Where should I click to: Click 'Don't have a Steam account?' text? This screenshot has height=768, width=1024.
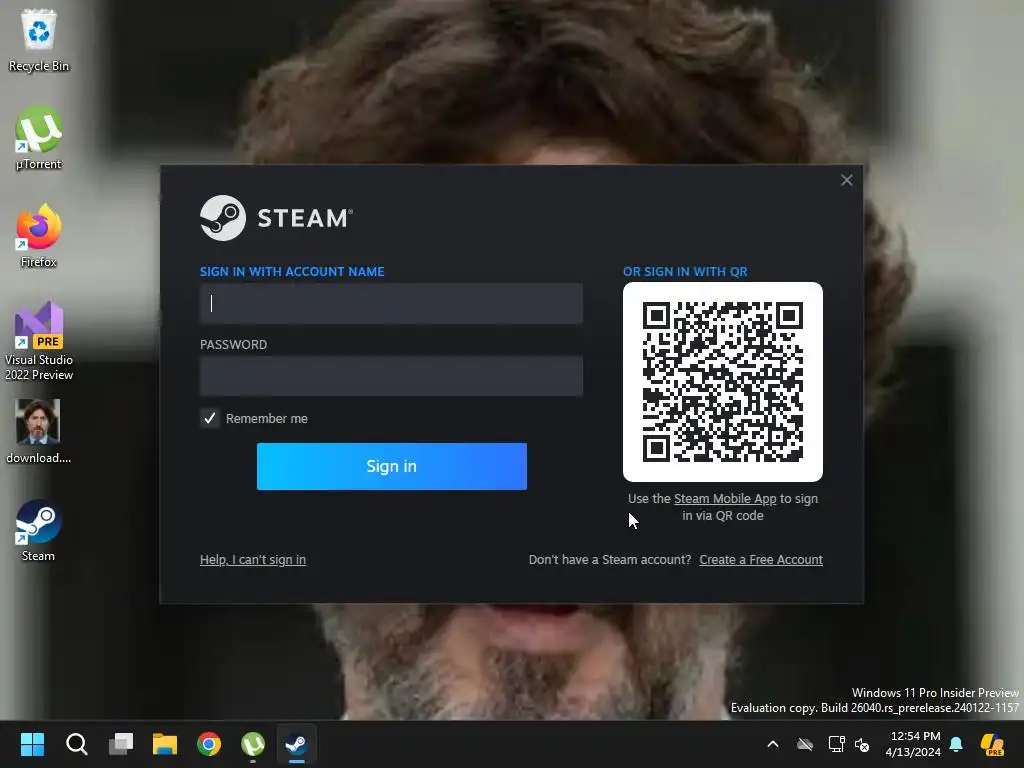click(610, 560)
